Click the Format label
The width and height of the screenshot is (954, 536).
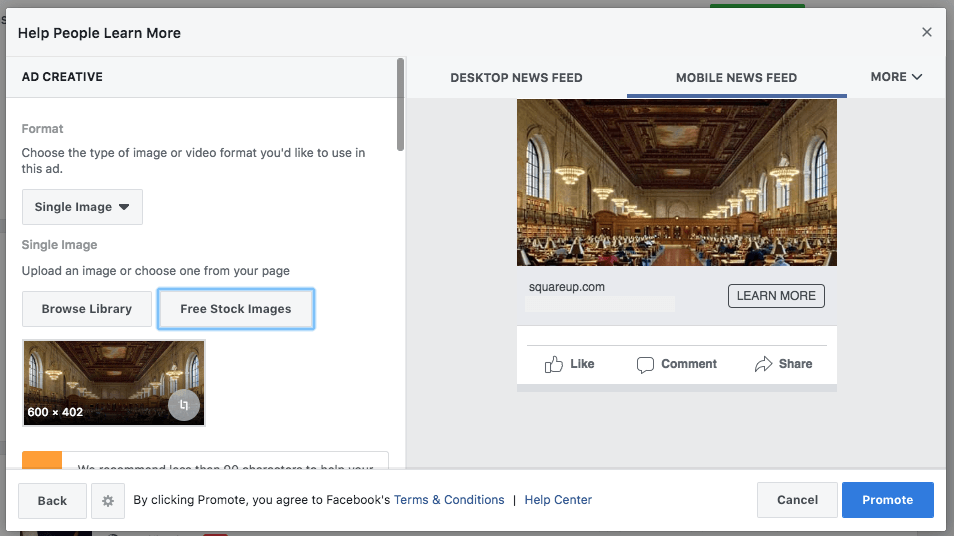click(42, 129)
